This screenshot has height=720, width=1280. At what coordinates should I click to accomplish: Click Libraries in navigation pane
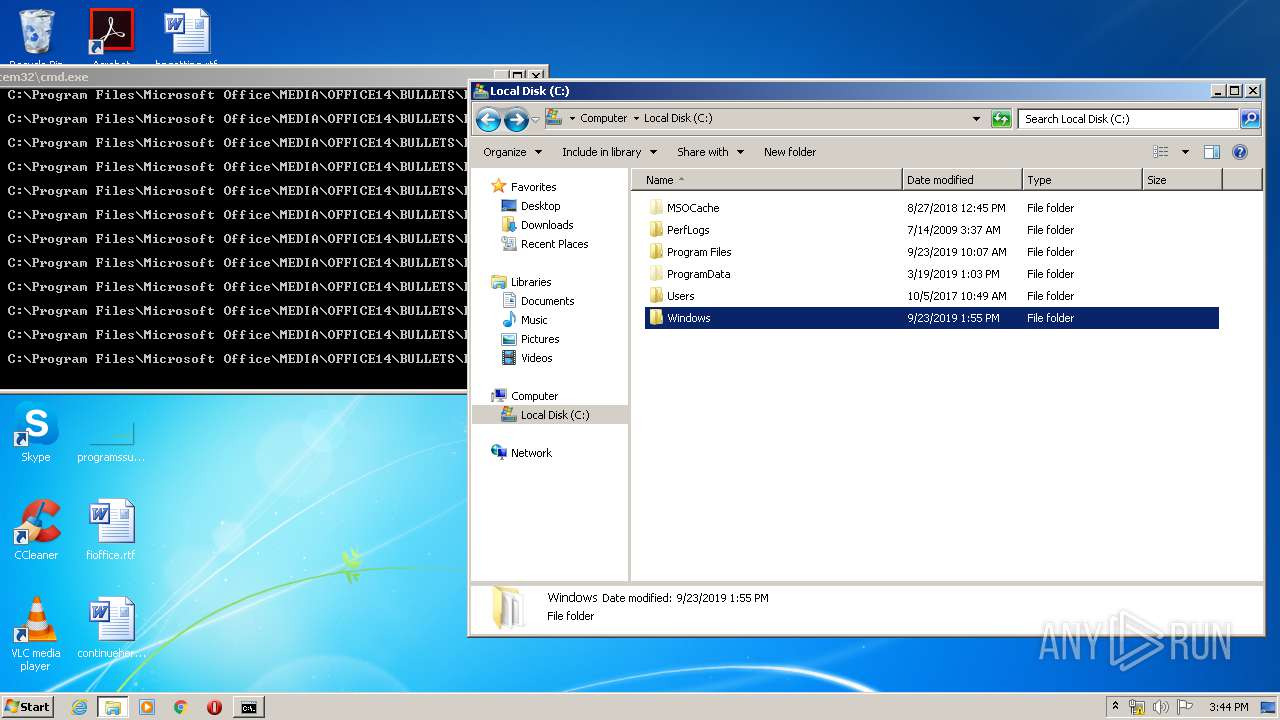[530, 282]
